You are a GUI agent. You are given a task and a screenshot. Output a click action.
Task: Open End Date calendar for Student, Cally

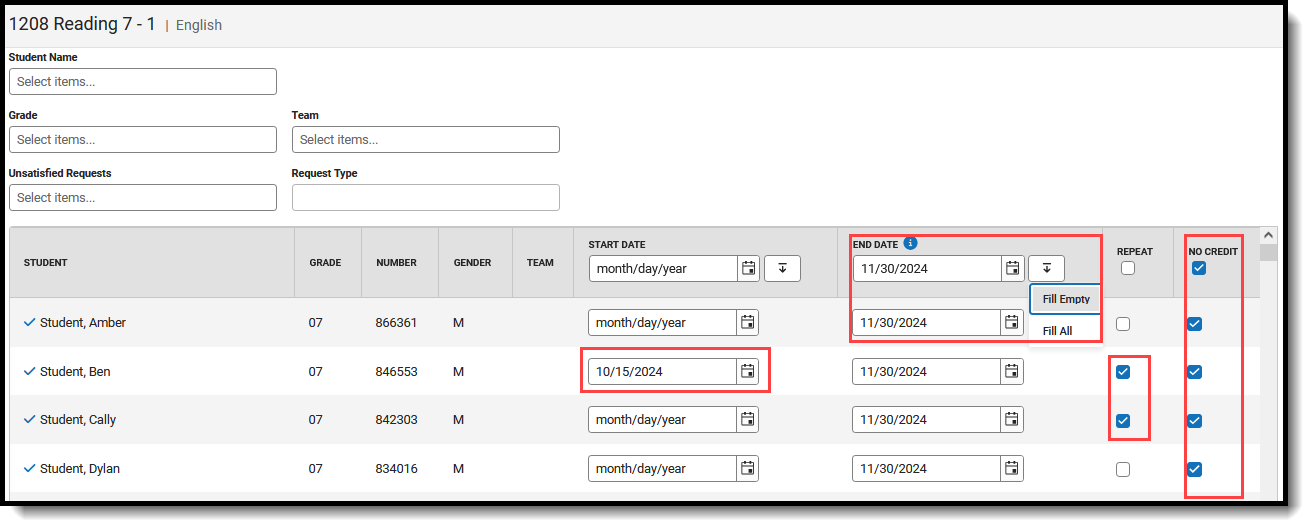click(x=1012, y=420)
